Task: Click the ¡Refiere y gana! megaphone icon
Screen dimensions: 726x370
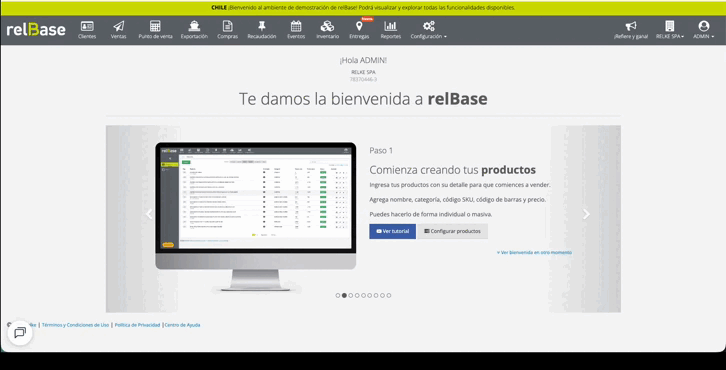Action: [x=631, y=26]
